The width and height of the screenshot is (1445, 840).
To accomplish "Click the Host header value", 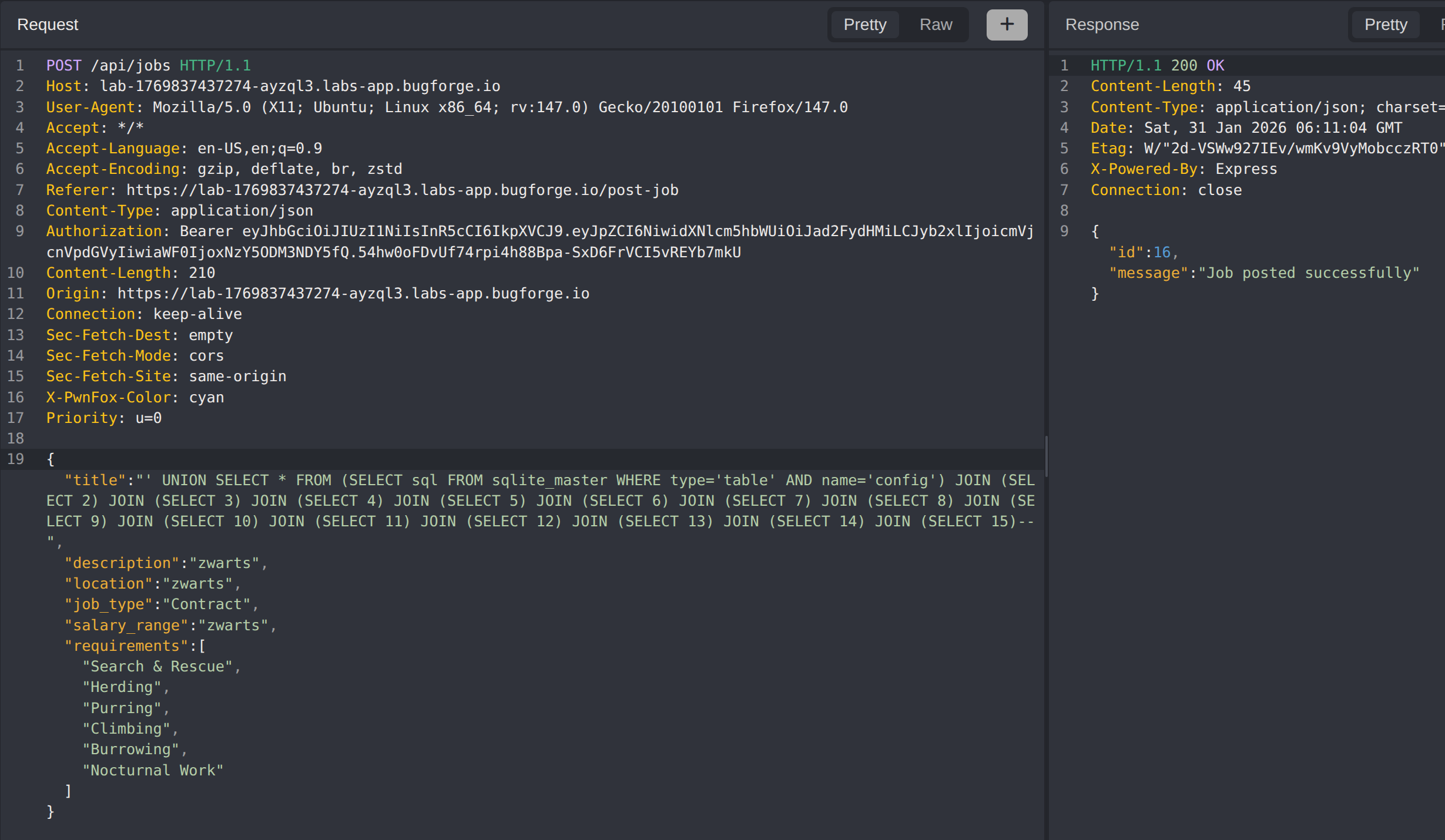I will tap(300, 86).
